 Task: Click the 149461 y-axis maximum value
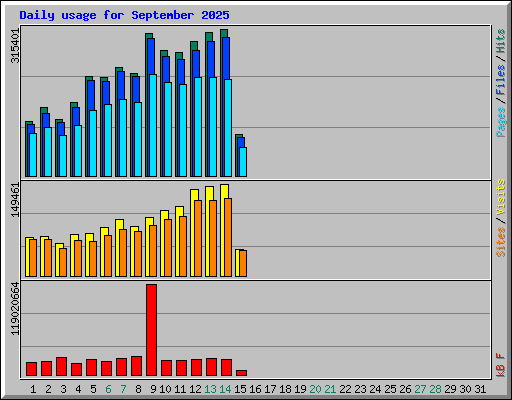(15, 200)
